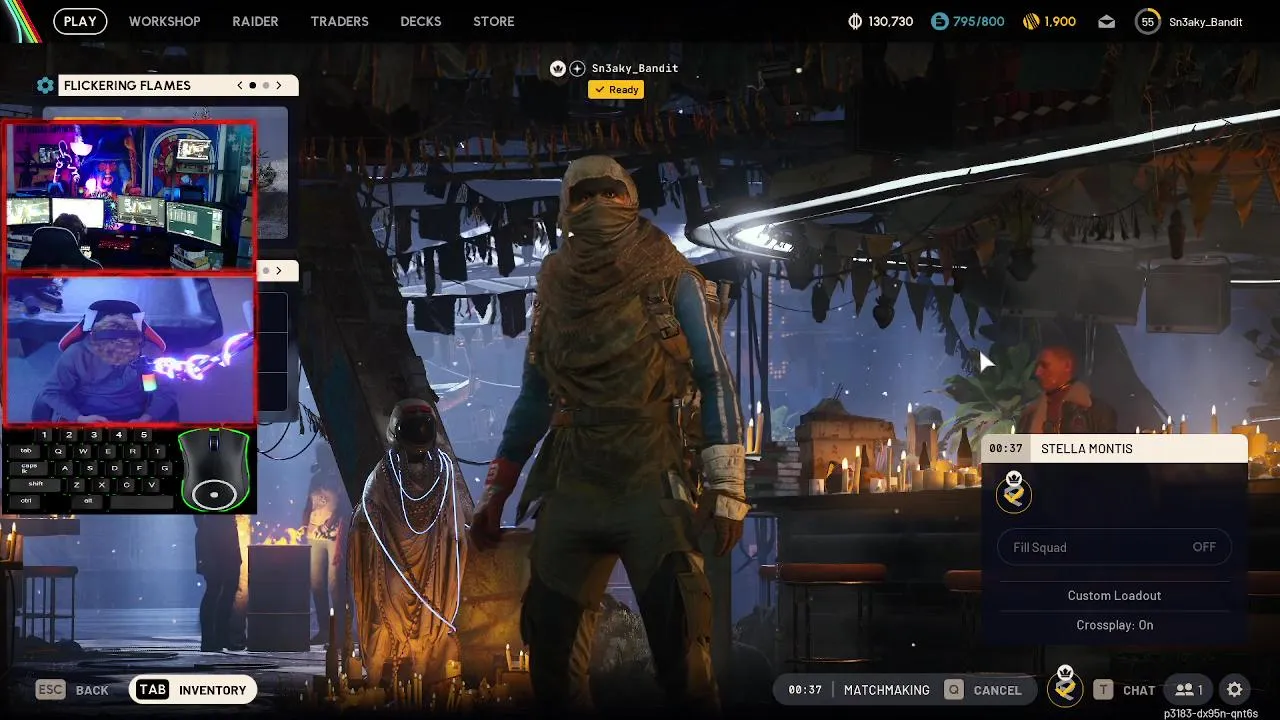Open the party members icon showing 1
The width and height of the screenshot is (1280, 720).
pos(1188,689)
